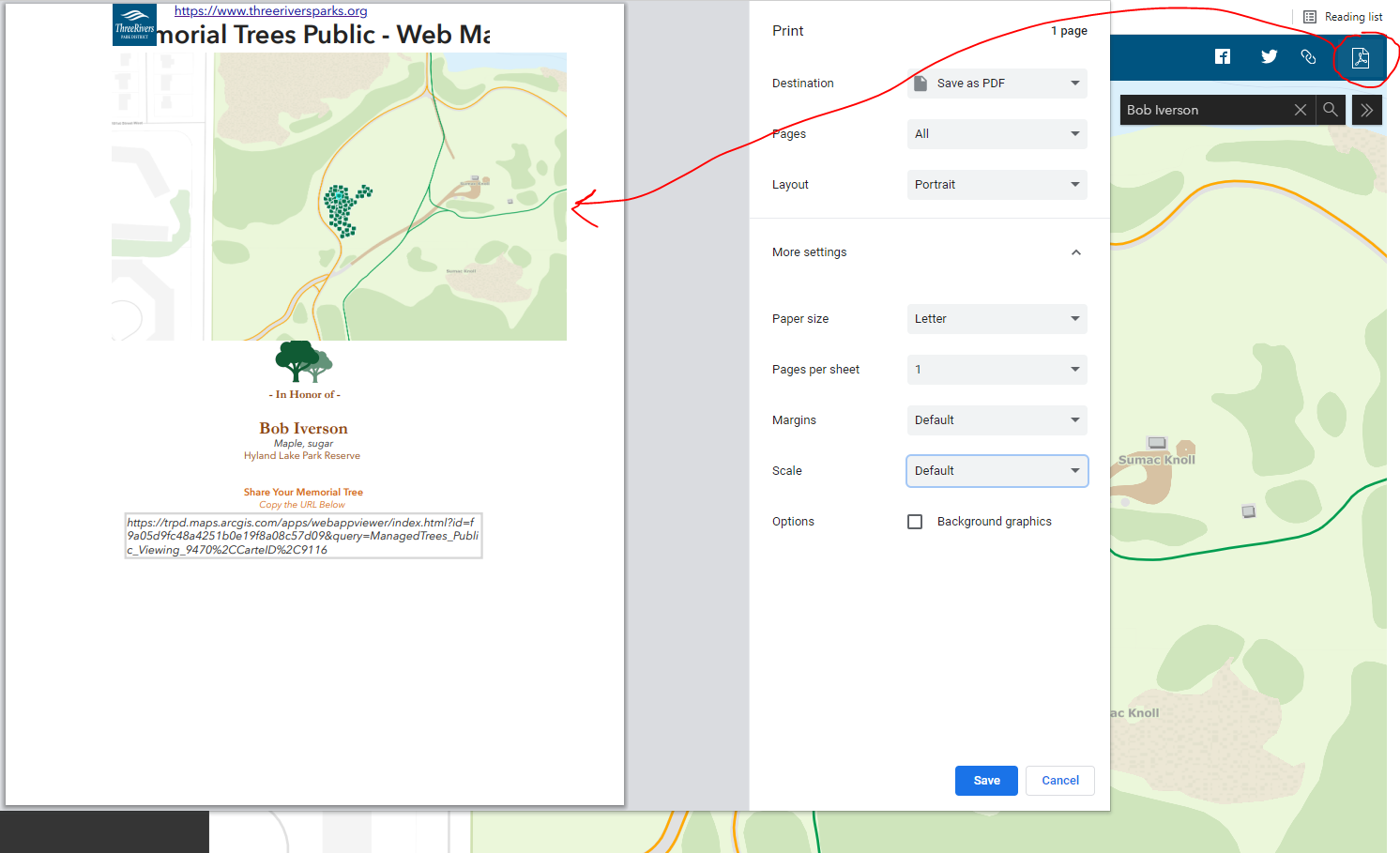Run the search with the magnifier icon

[x=1331, y=110]
